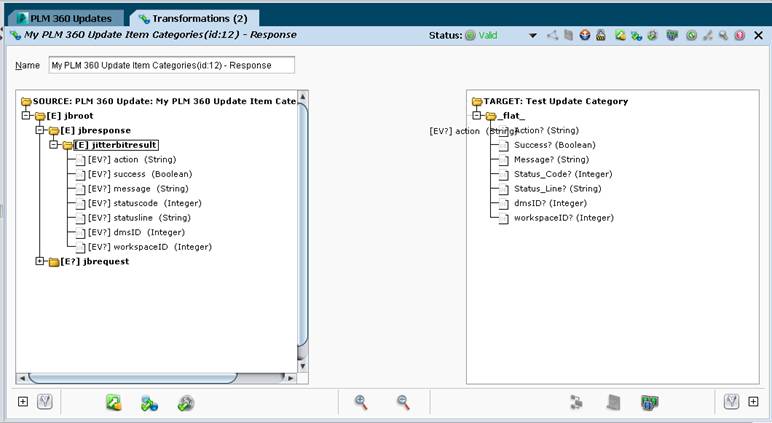
Task: Expand the [E?] jbrequest node
Action: pyautogui.click(x=40, y=261)
